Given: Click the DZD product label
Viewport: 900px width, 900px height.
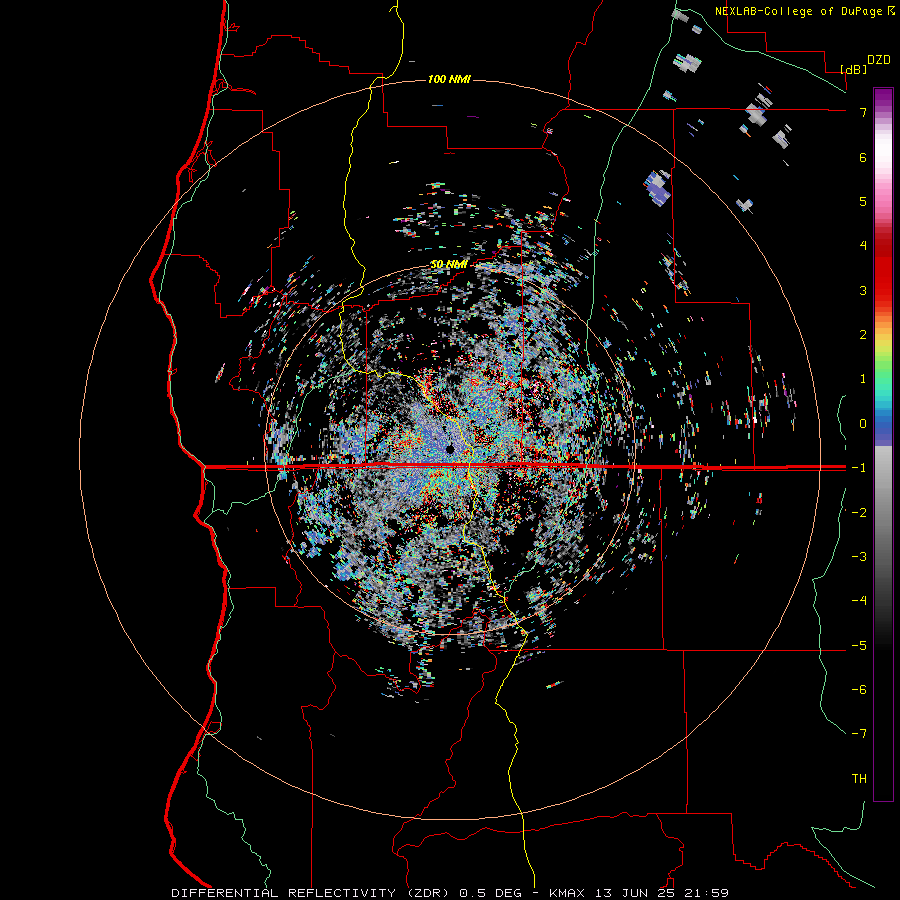Looking at the screenshot, I should coord(878,60).
